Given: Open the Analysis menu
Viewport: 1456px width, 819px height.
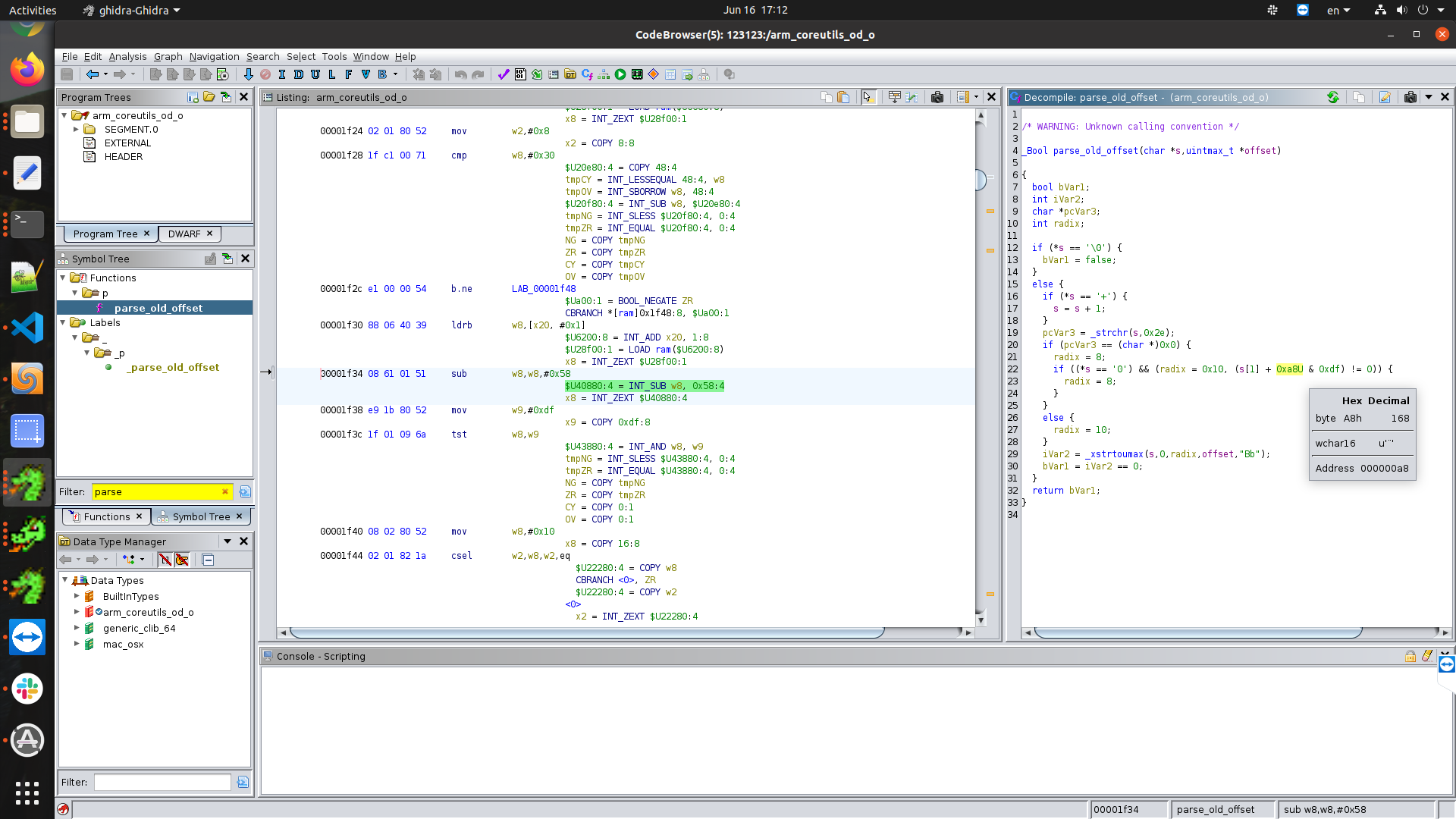Looking at the screenshot, I should (x=127, y=56).
